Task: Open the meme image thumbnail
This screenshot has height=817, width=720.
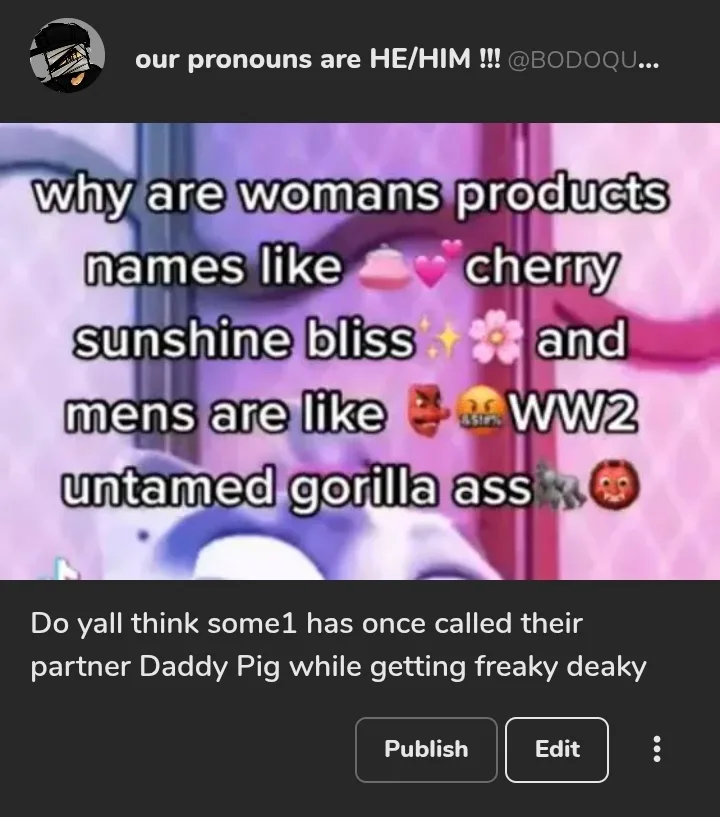Action: pos(360,351)
